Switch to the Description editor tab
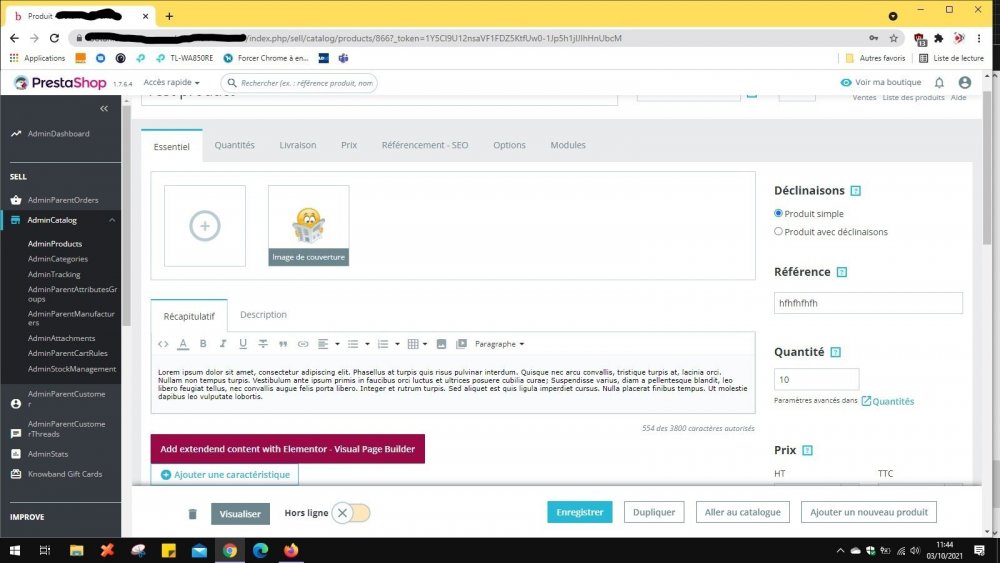 tap(263, 314)
